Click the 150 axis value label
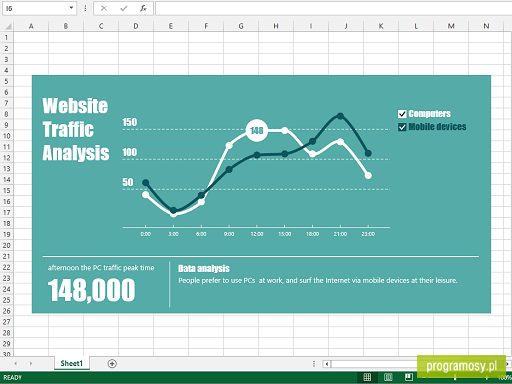 (129, 122)
